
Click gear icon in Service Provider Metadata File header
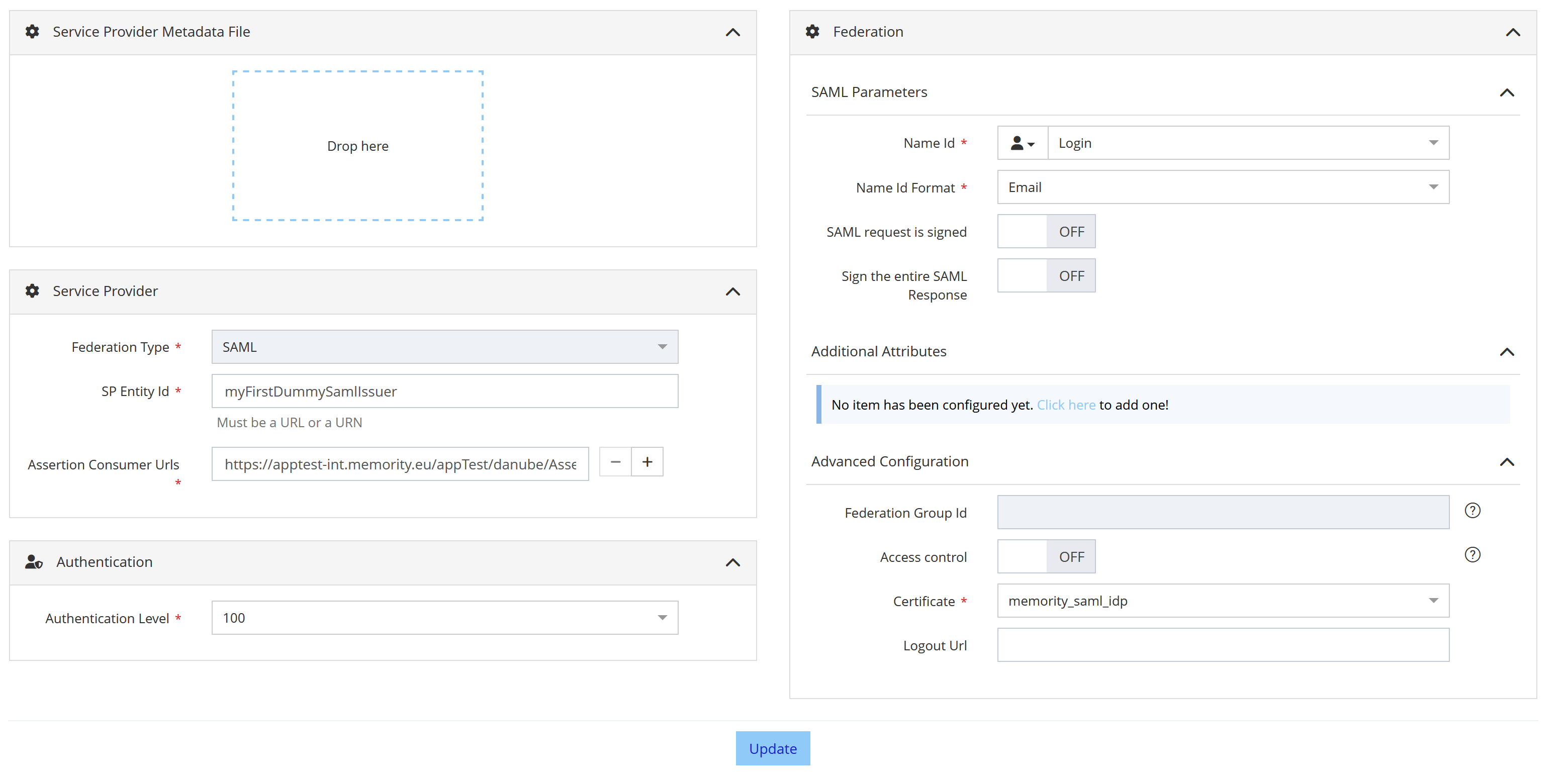point(32,32)
